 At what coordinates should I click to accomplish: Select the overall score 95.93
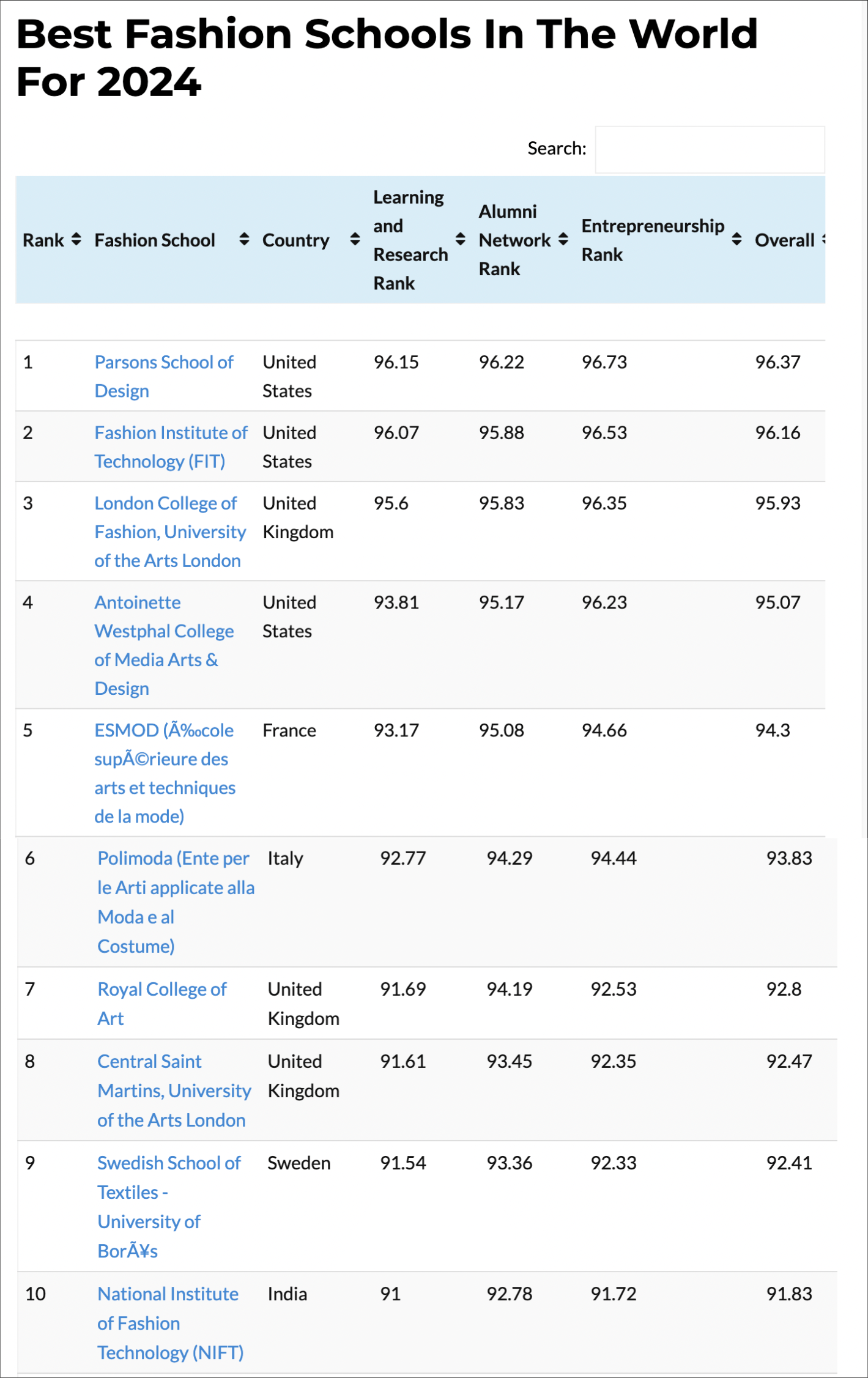pyautogui.click(x=777, y=503)
